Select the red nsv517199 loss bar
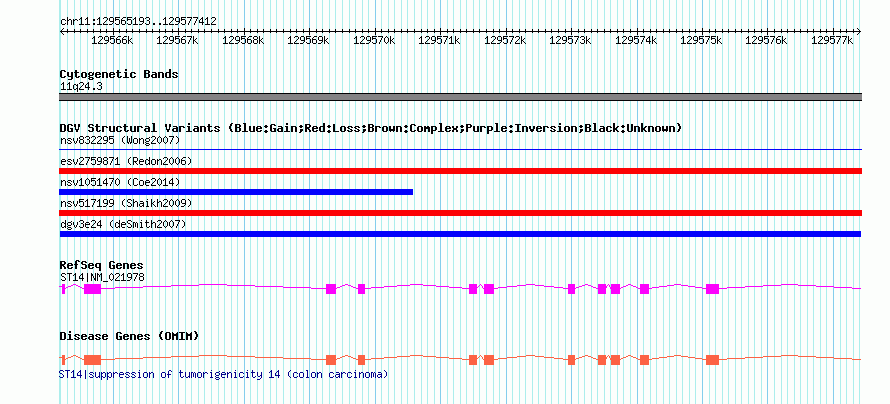This screenshot has width=890, height=404. pyautogui.click(x=460, y=213)
